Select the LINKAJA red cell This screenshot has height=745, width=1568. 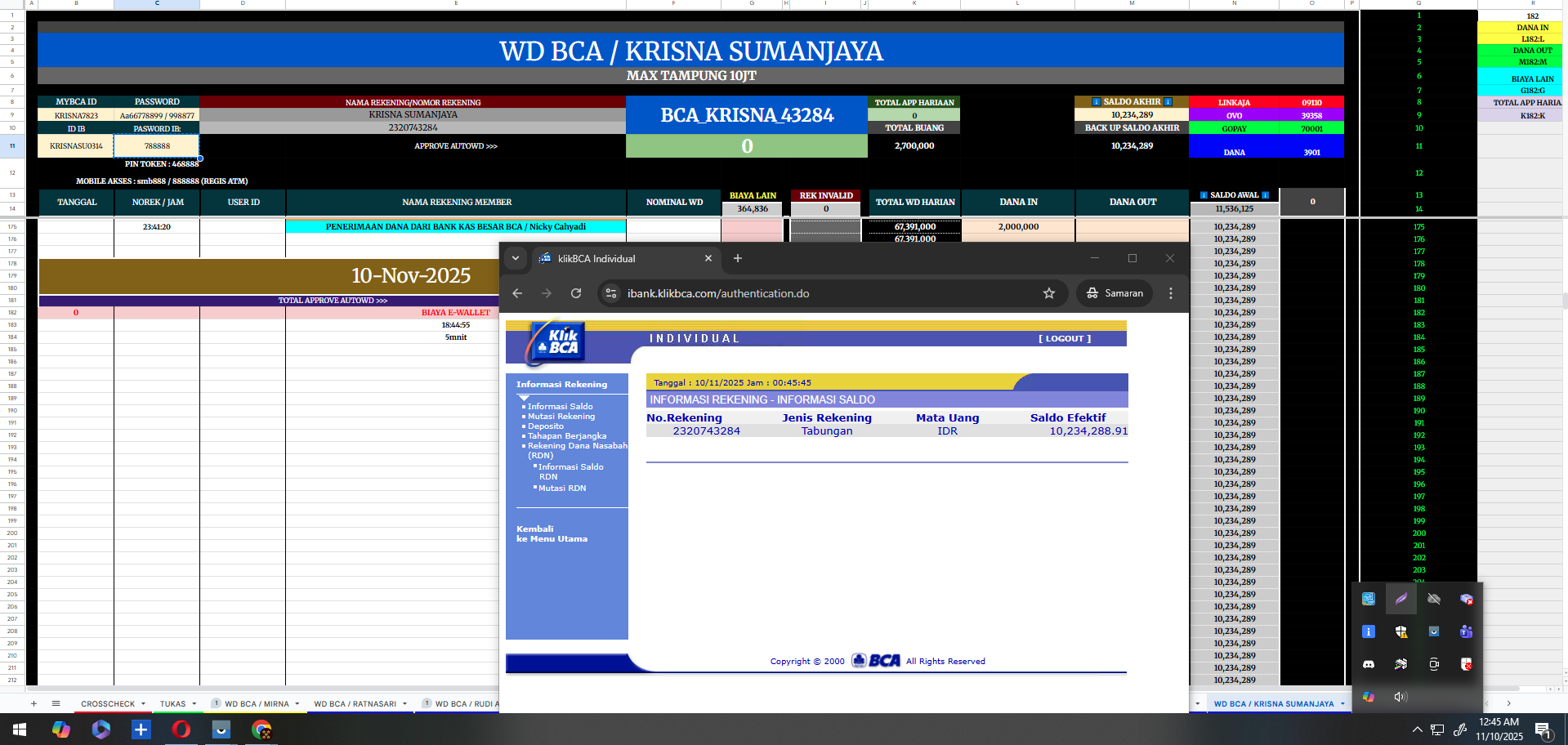1234,103
